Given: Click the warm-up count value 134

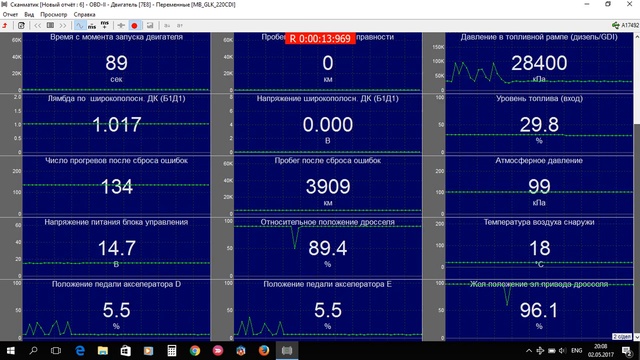Looking at the screenshot, I should click(x=117, y=187).
